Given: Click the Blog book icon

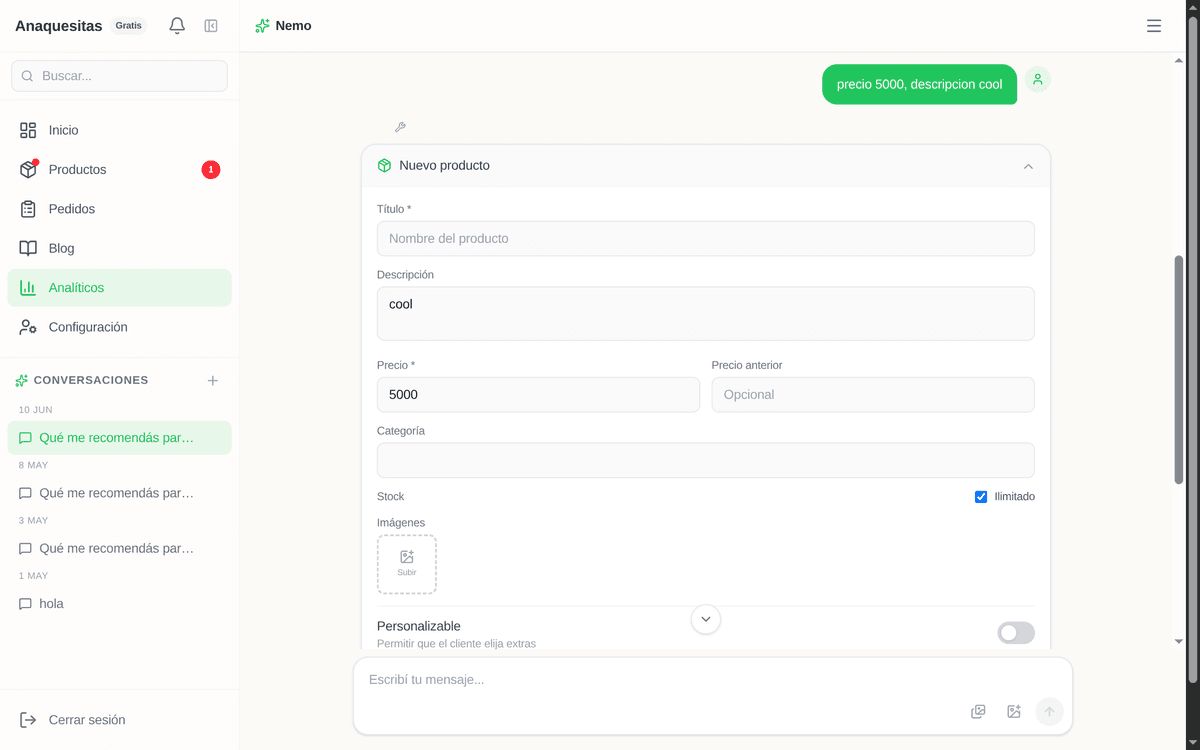Looking at the screenshot, I should pos(28,248).
